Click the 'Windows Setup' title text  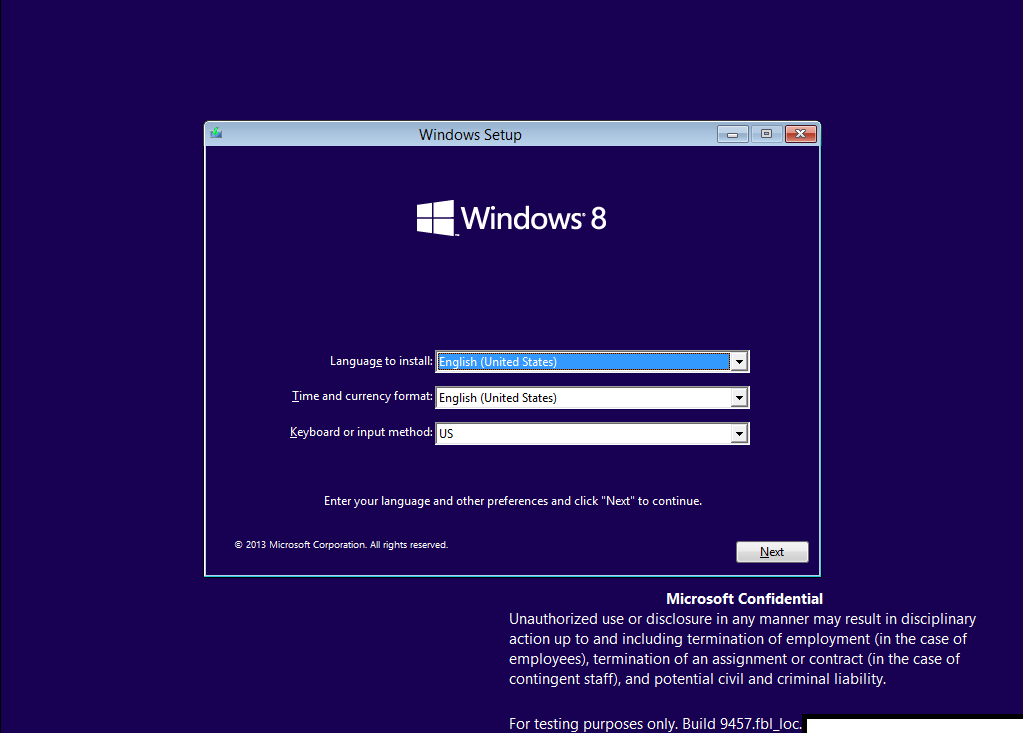(x=470, y=135)
